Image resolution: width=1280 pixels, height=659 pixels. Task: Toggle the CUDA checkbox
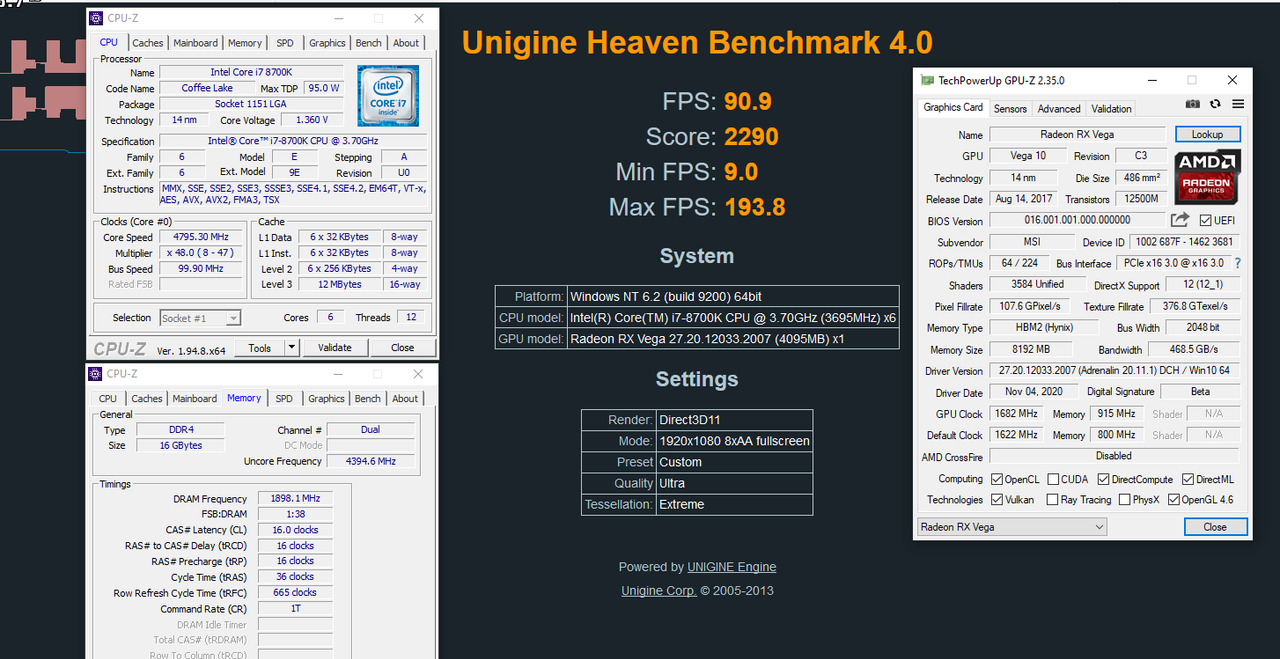pos(1053,479)
